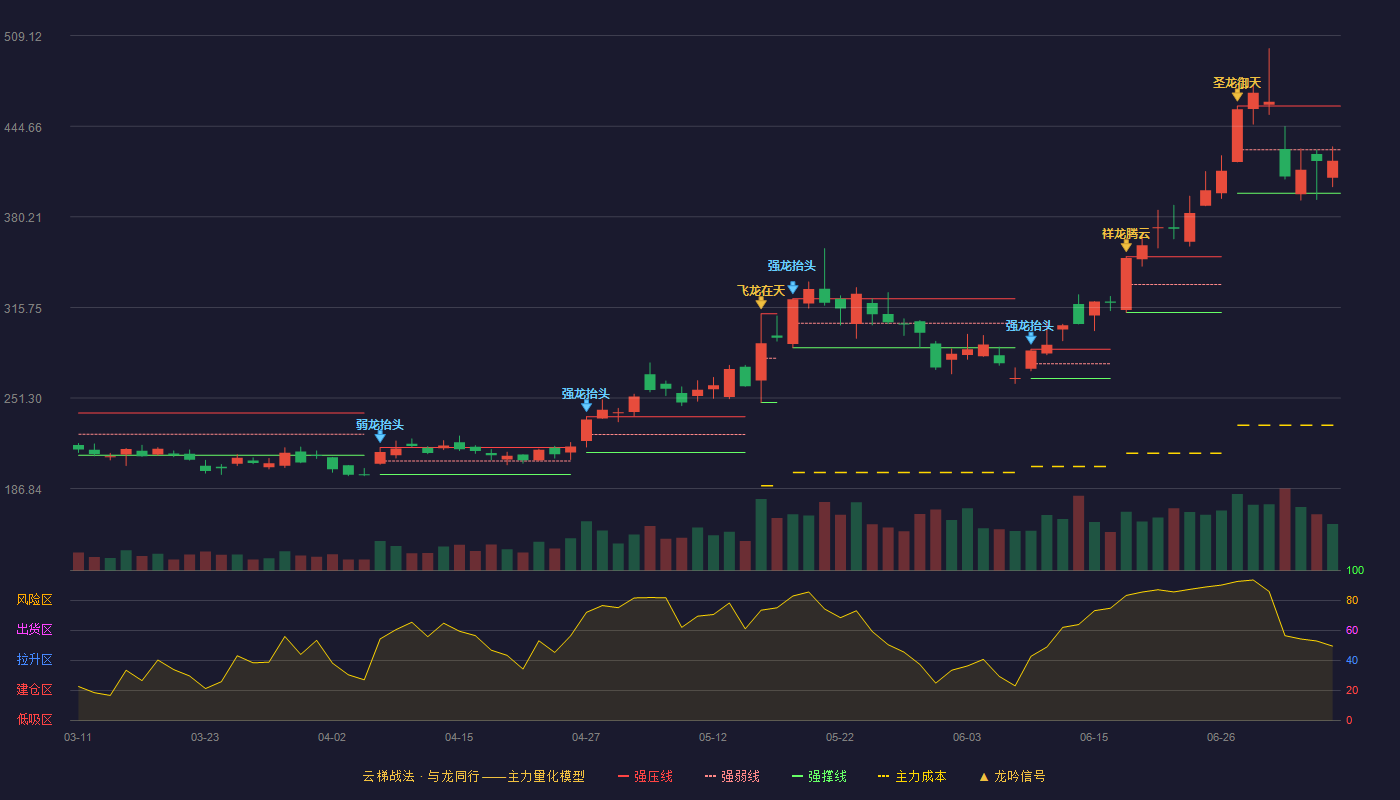Viewport: 1400px width, 800px height.
Task: Click the 祥龙腾云 yellow arrow marker
Action: (1126, 246)
